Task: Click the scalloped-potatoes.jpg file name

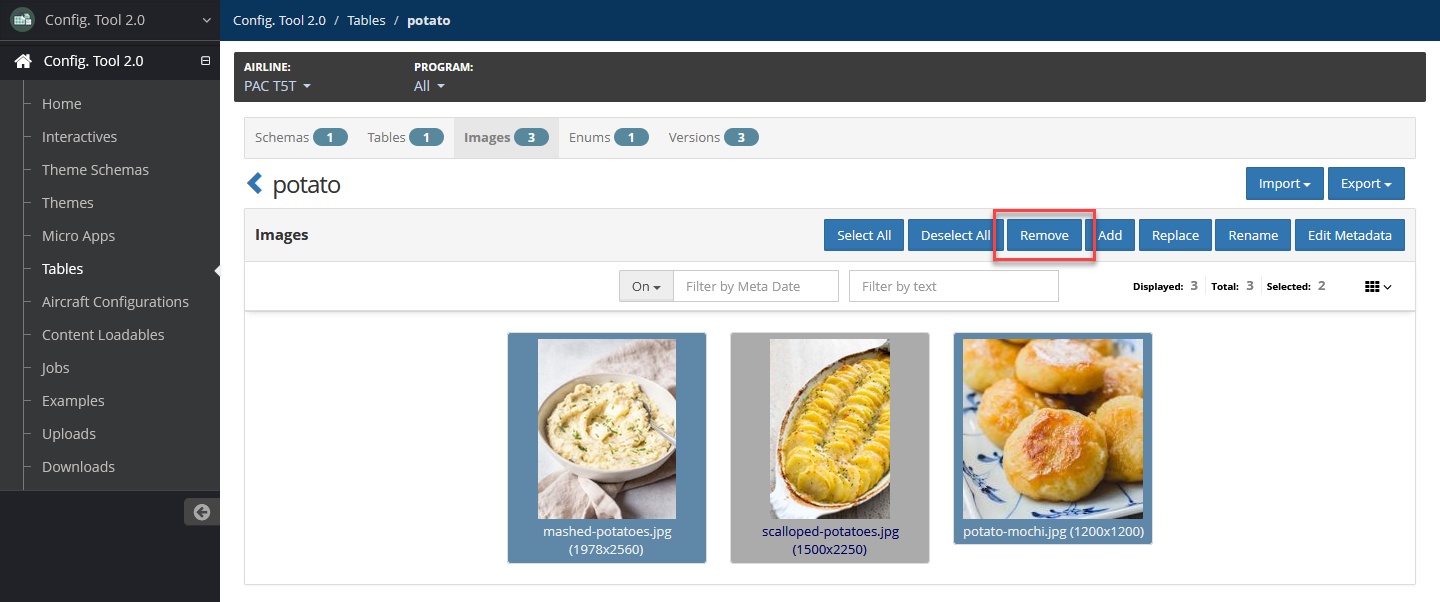Action: click(830, 532)
